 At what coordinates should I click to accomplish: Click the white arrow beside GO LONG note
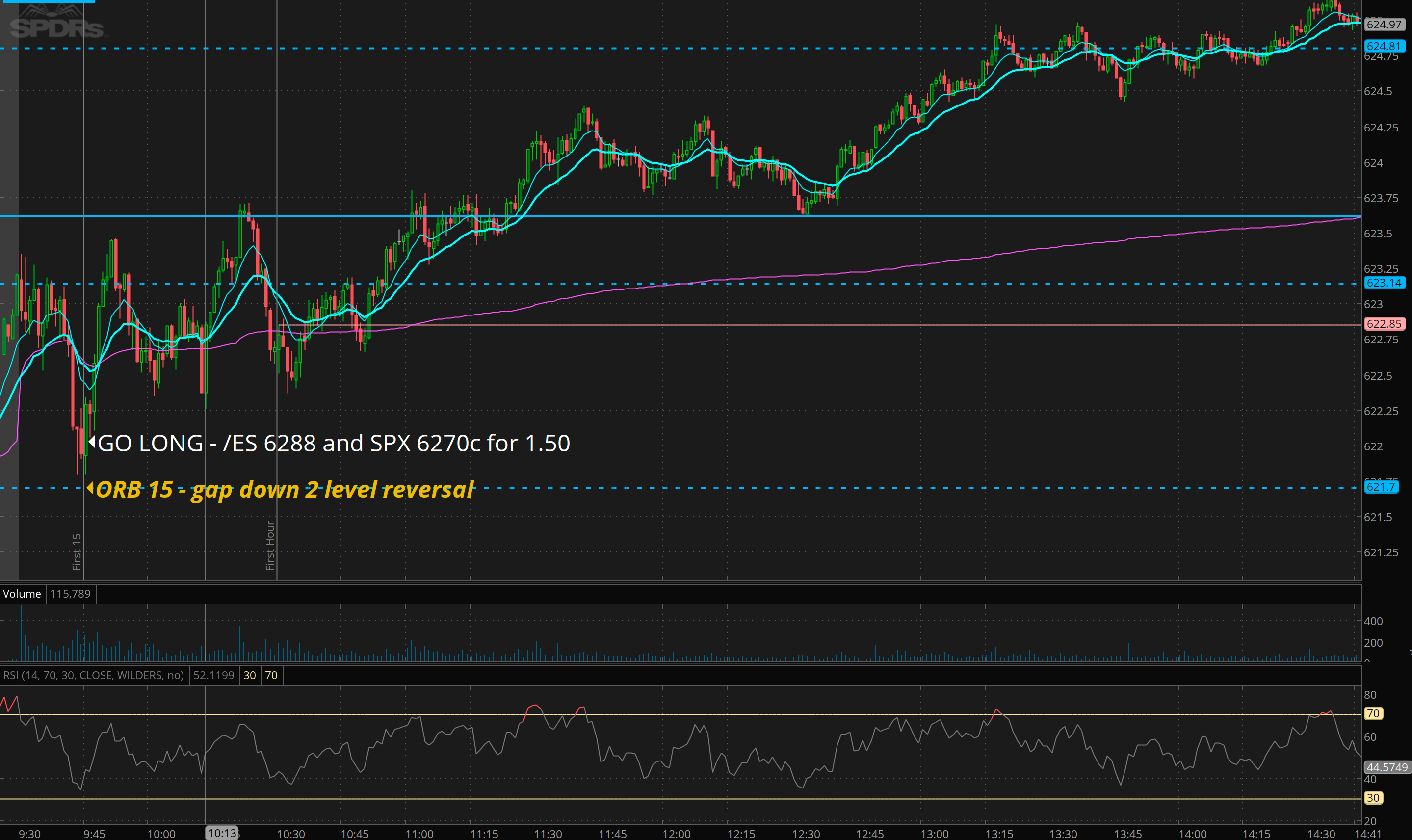tap(92, 441)
